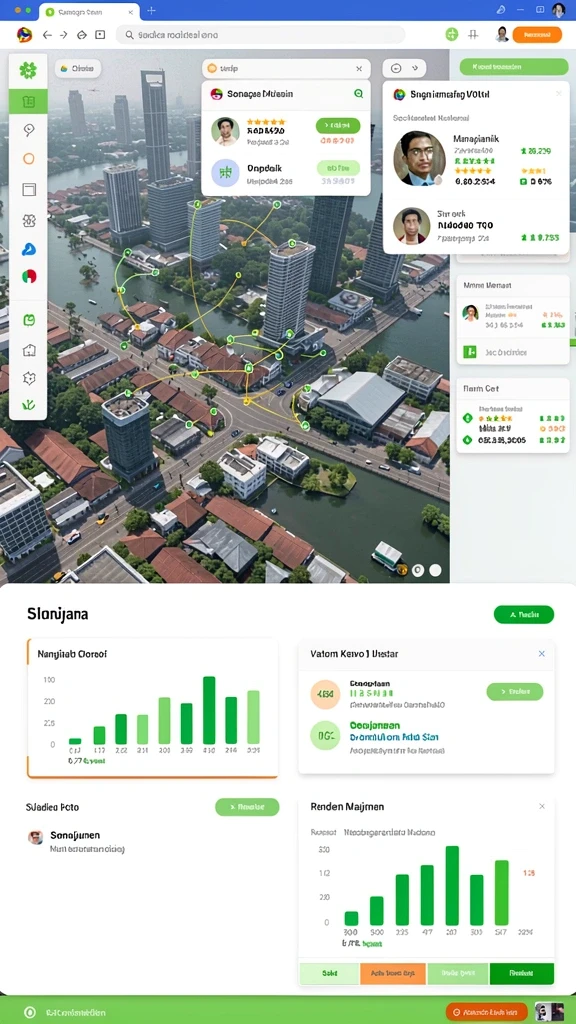Click the map chip with colorful logo top-left
This screenshot has width=576, height=1024.
pos(77,68)
